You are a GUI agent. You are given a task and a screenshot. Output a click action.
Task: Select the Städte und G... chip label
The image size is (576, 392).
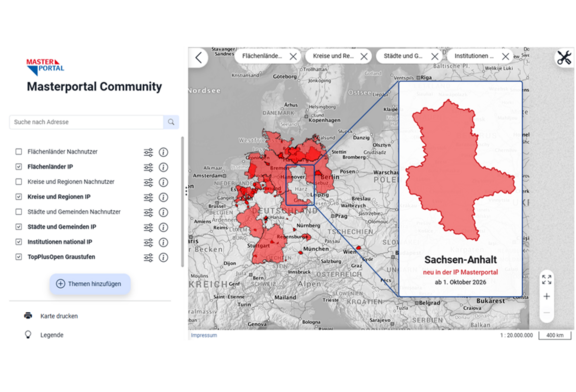(x=403, y=56)
